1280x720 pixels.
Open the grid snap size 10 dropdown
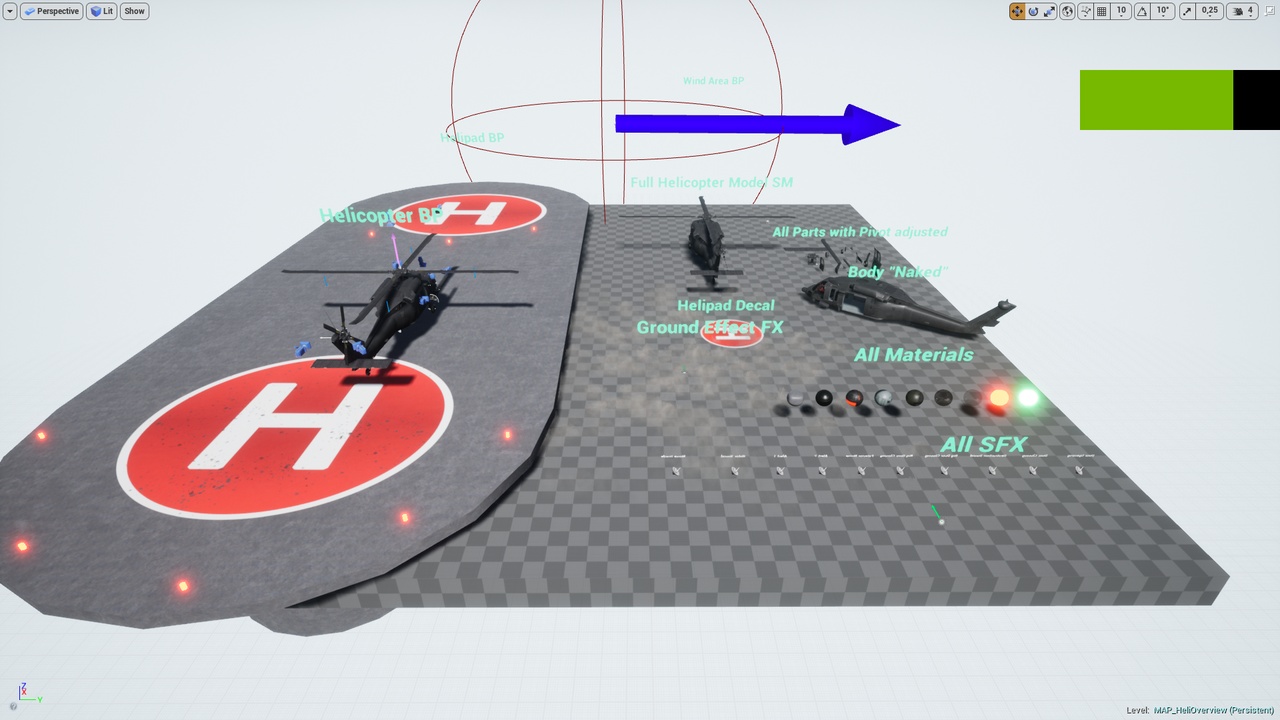pos(1121,11)
